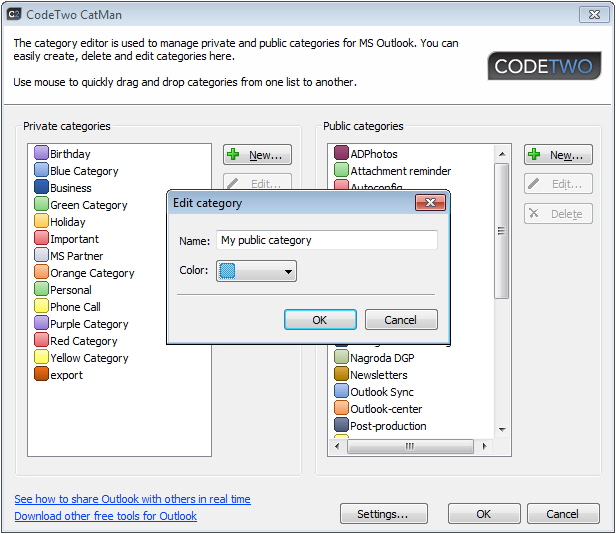
Task: Select the Outlook Sync public category
Action: 382,392
